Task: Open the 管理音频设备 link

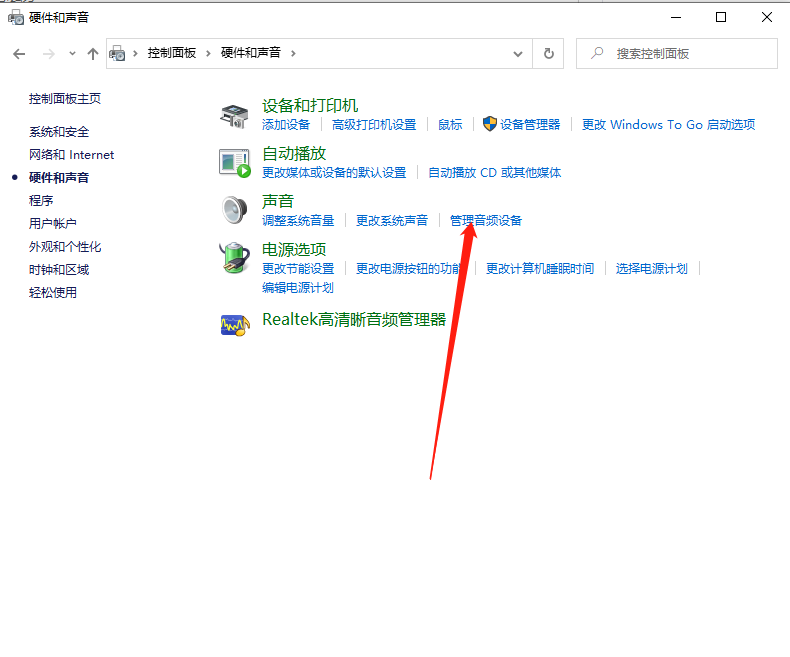Action: coord(485,220)
